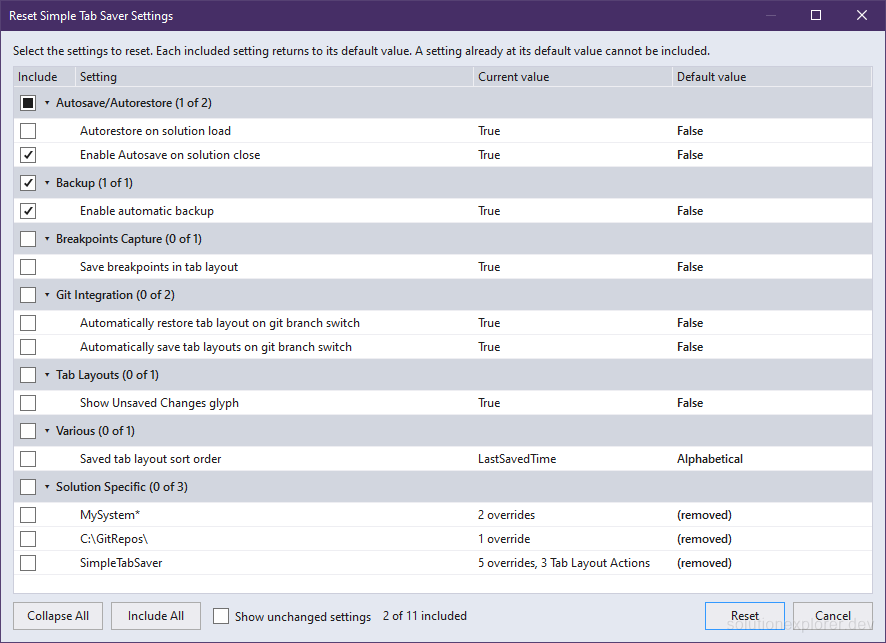Check the Breakpoints Capture group checkbox
The height and width of the screenshot is (643, 886).
[28, 239]
